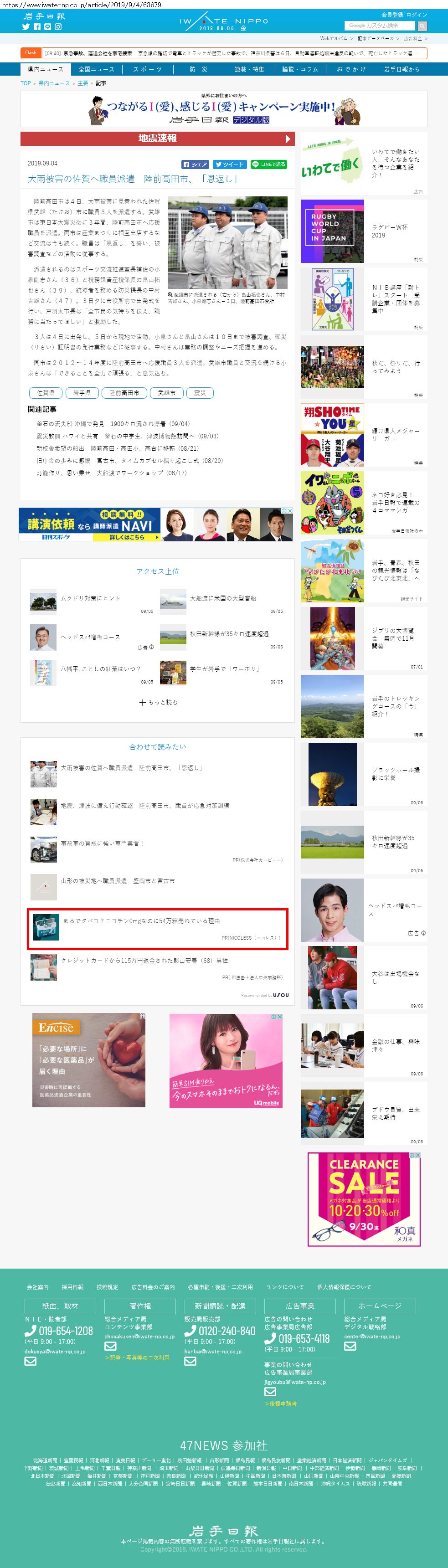Viewport: 448px width, 1568px height.
Task: Open the Instagram icon in the header
Action: (x=58, y=27)
